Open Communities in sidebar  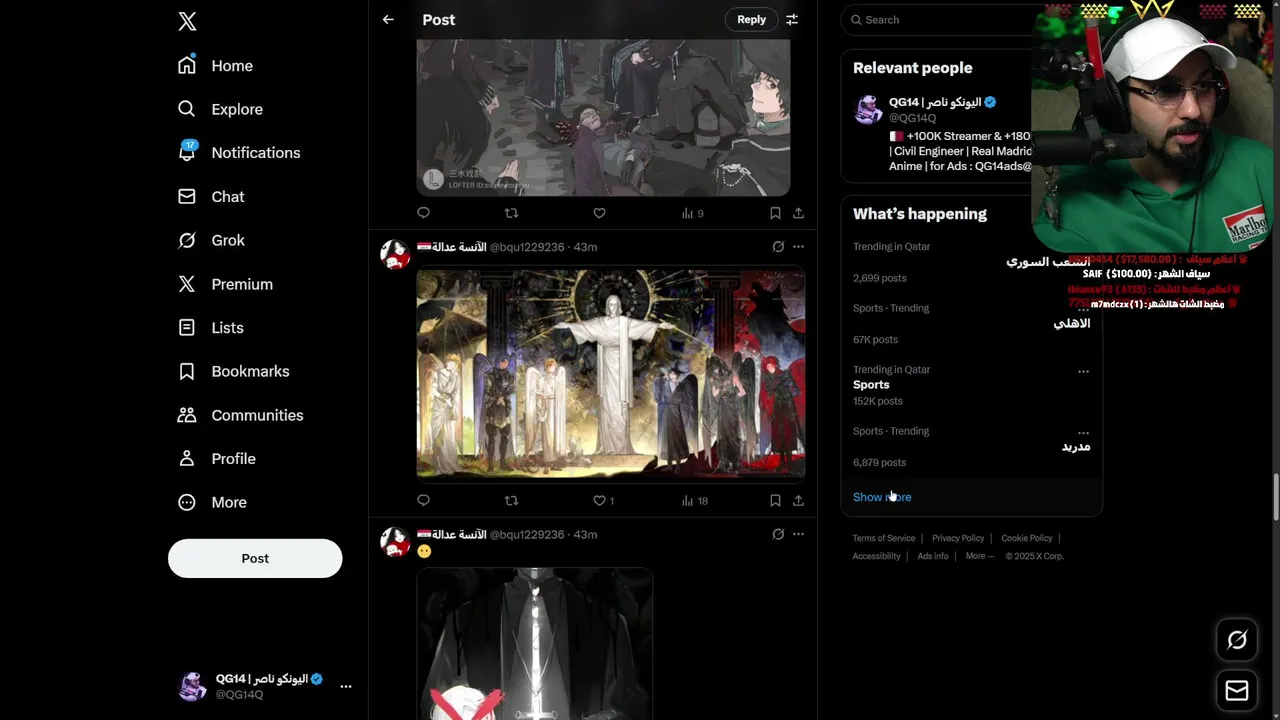[x=240, y=415]
